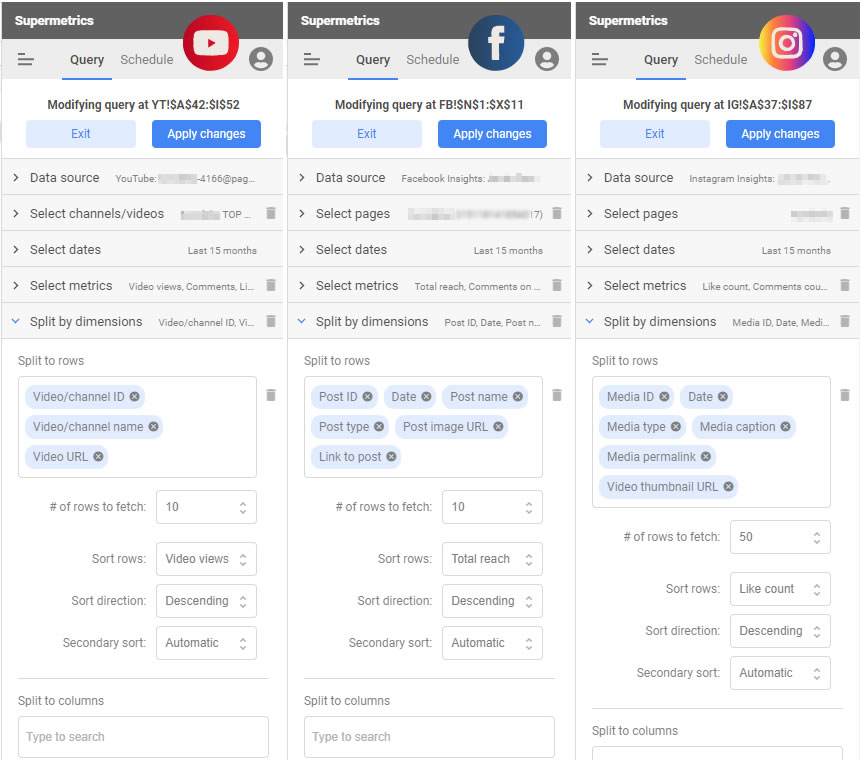Remove Media caption dimension chip
Viewport: 862px width, 760px height.
pyautogui.click(x=785, y=426)
